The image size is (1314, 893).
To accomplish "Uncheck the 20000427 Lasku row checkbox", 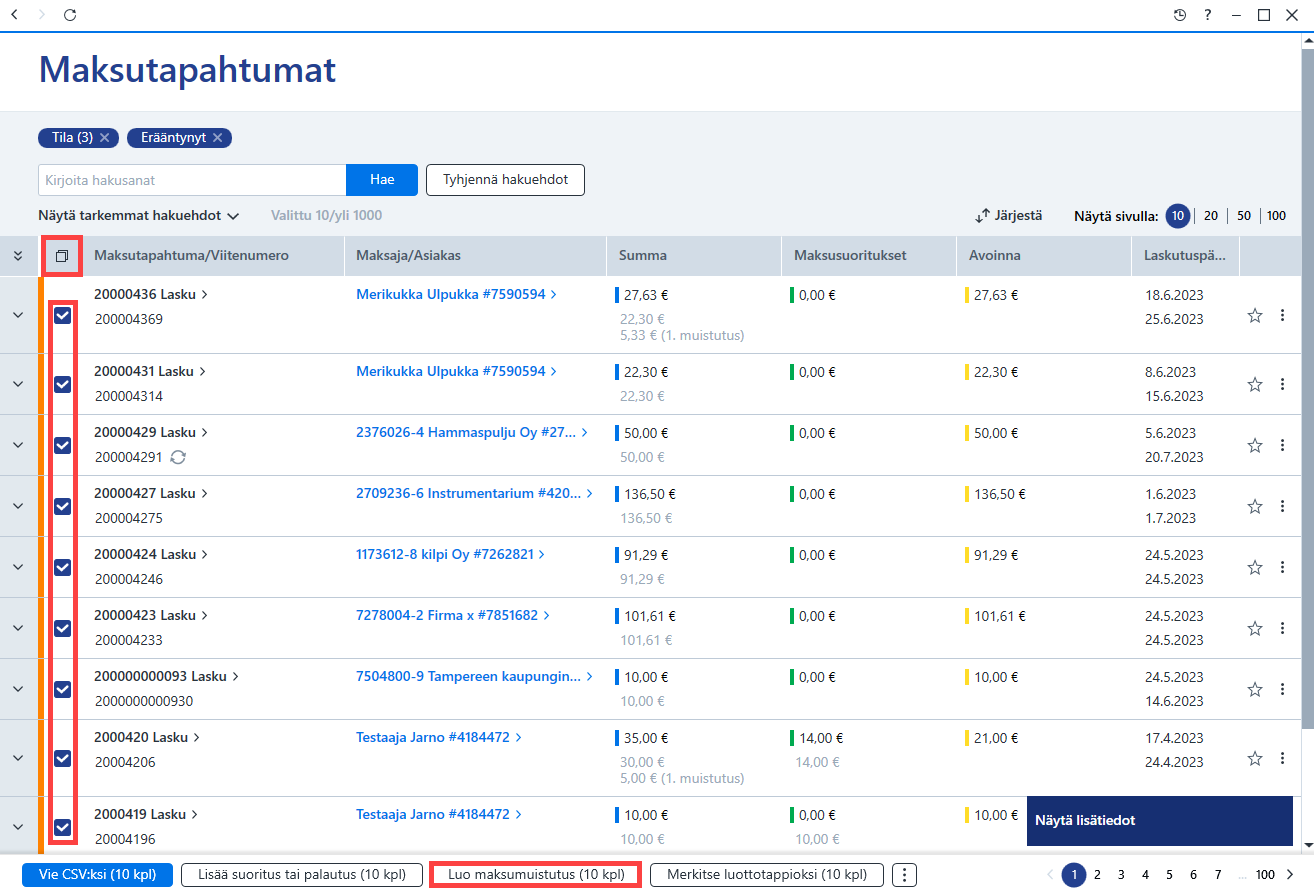I will click(x=62, y=506).
